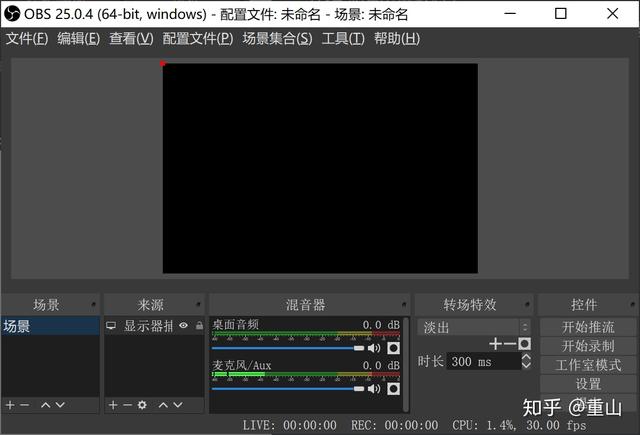This screenshot has height=435, width=640.
Task: Open 麦克风/Aux audio settings gear
Action: 393,389
